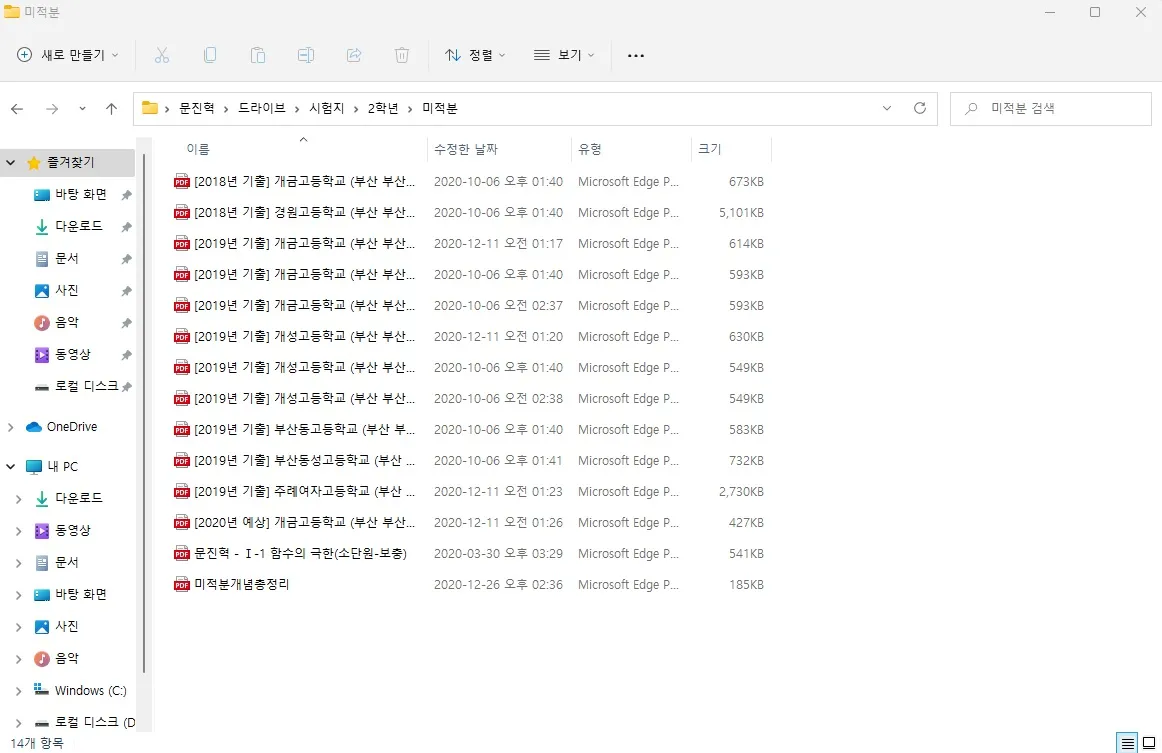Expand Windows (C:) drive node

tap(19, 691)
